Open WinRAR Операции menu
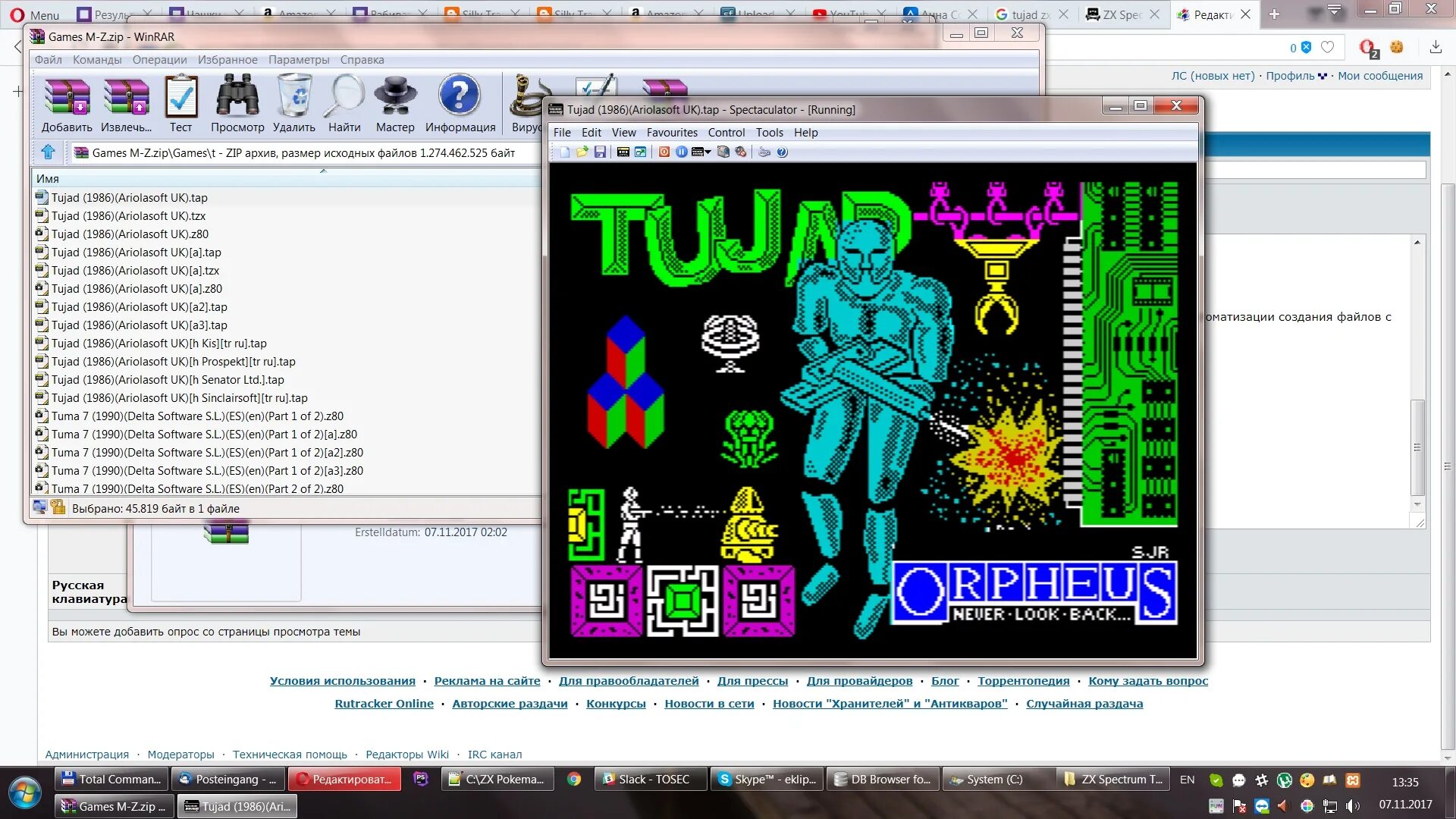The image size is (1456, 819). (x=159, y=59)
